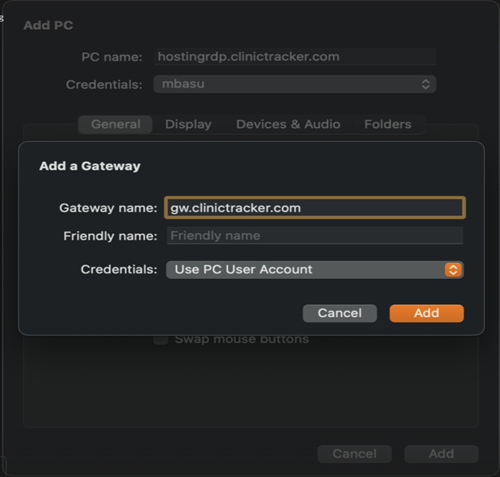Select the Folders tab
This screenshot has height=477, width=500.
[388, 124]
